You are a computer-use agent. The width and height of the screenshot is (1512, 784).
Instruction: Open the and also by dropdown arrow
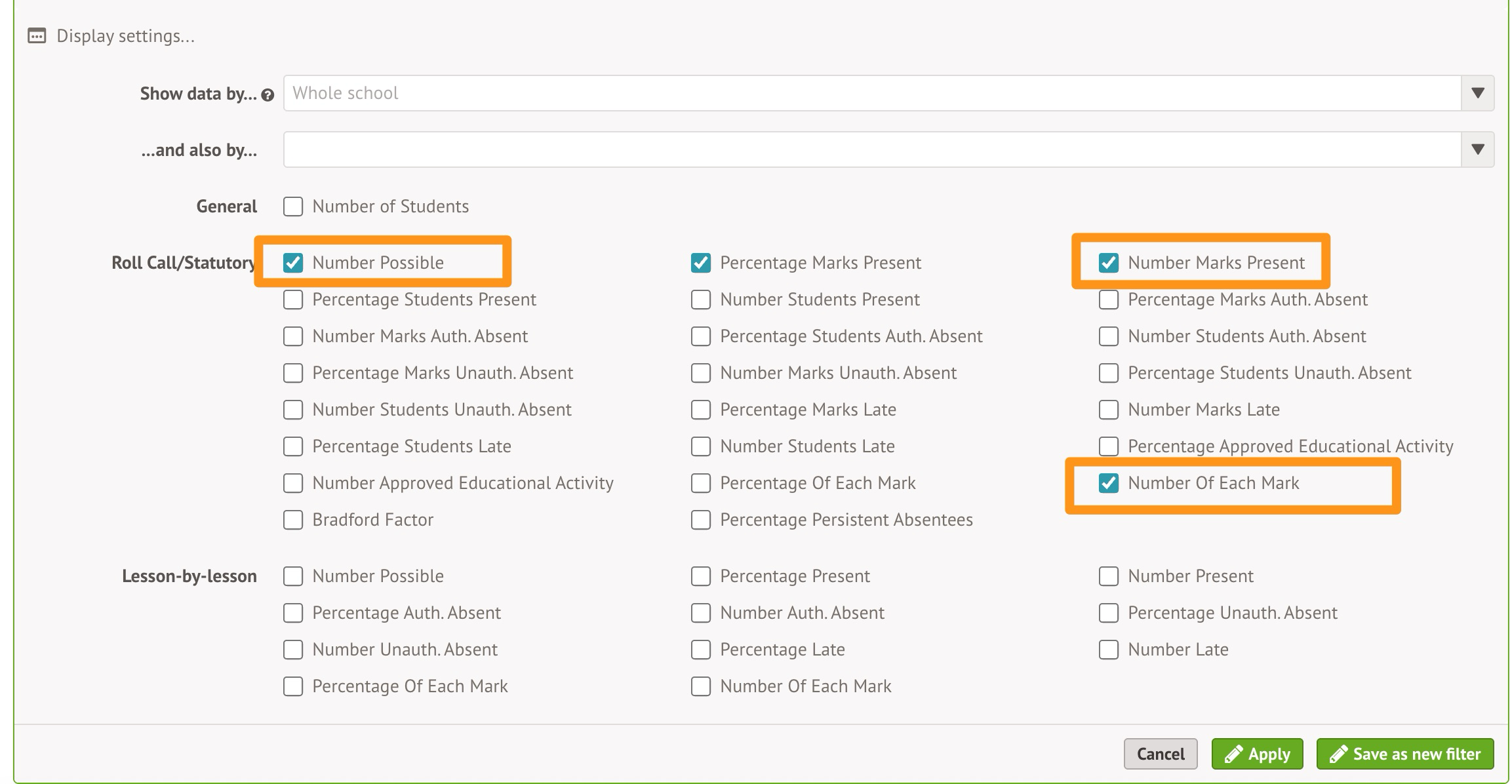click(1477, 149)
